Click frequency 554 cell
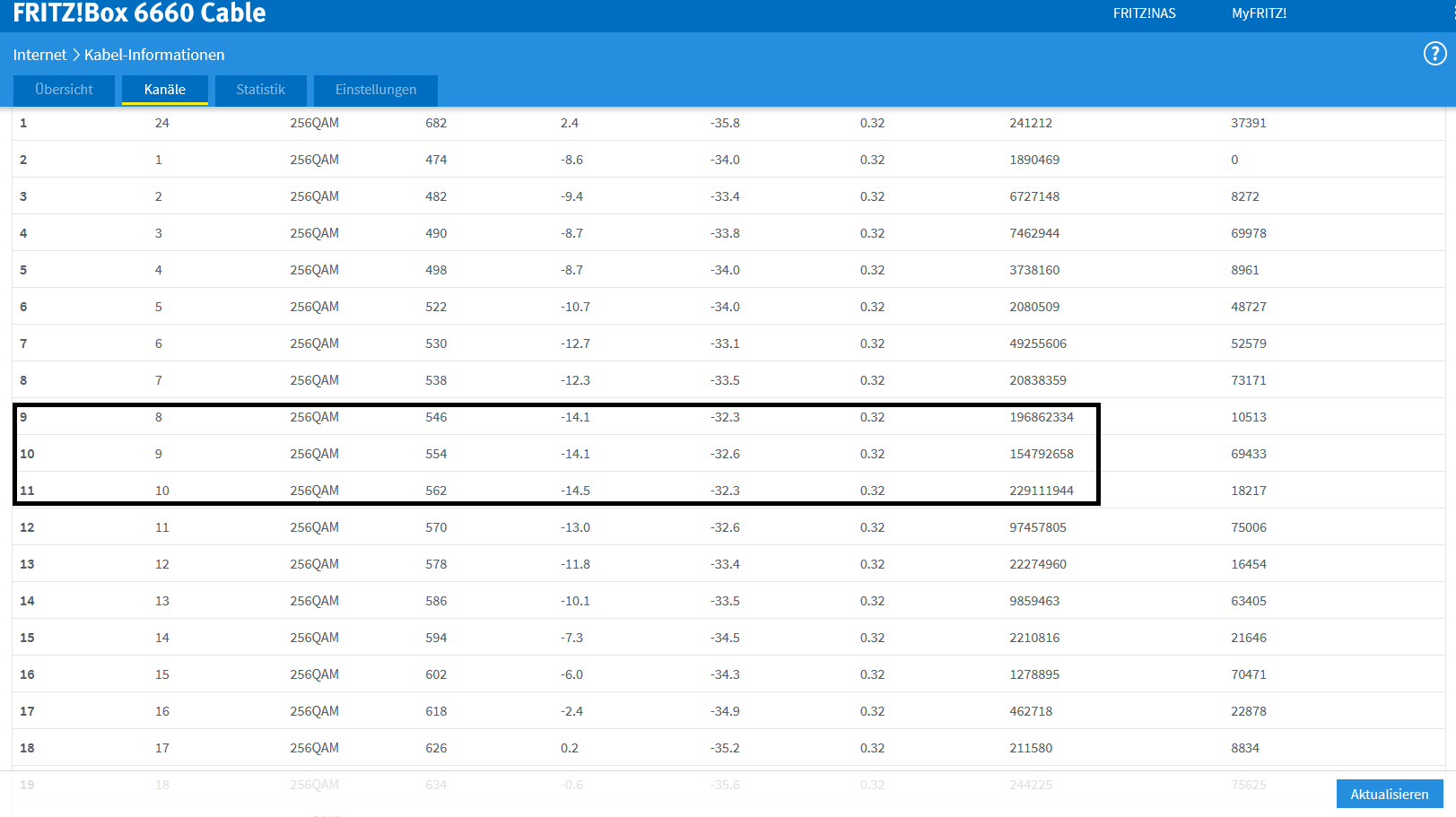The width and height of the screenshot is (1456, 817). coord(436,454)
